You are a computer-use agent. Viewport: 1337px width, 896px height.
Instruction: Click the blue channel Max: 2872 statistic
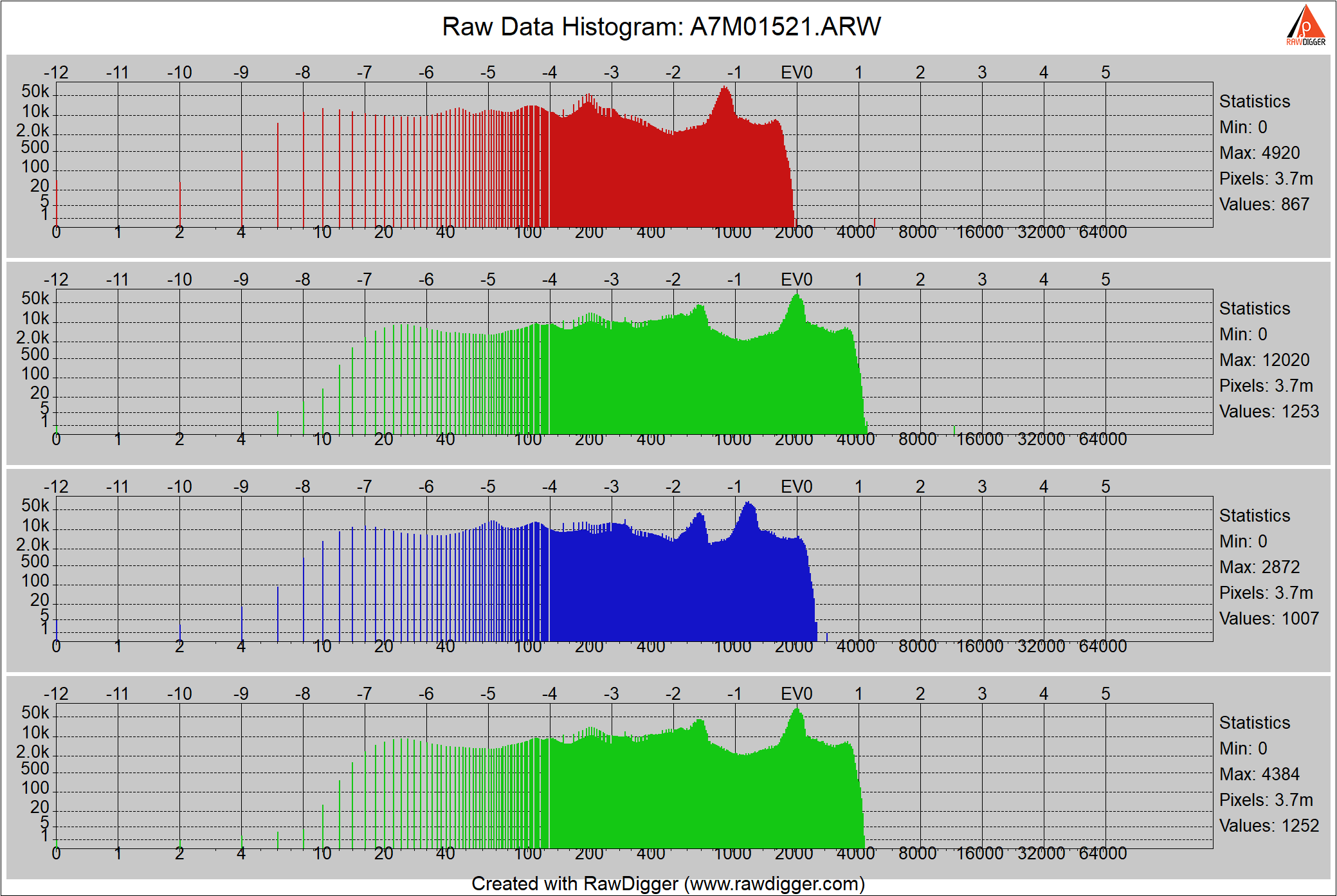tap(1259, 567)
